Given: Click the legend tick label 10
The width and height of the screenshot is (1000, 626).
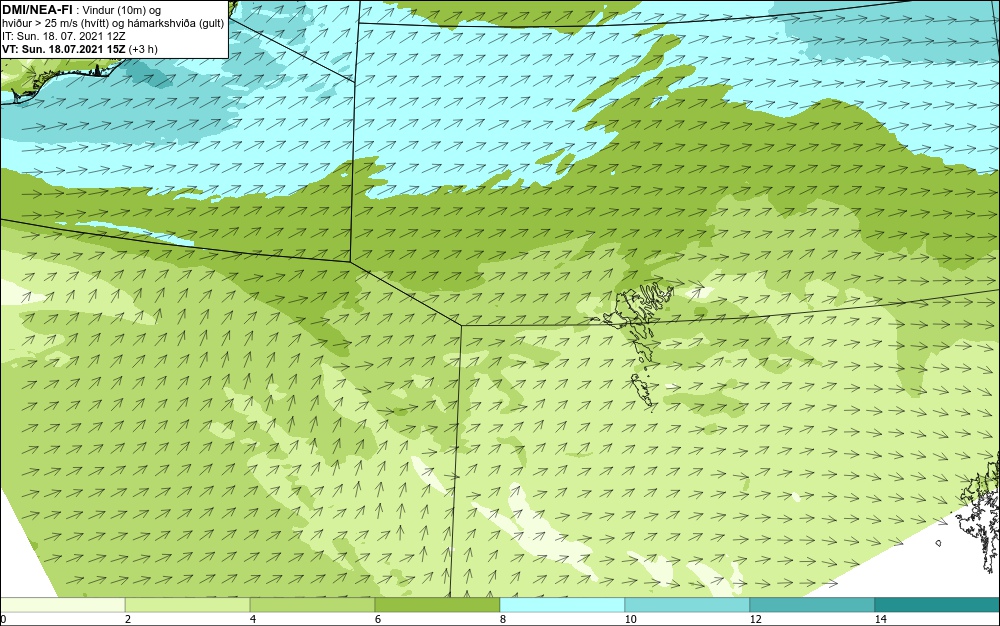Looking at the screenshot, I should [631, 619].
